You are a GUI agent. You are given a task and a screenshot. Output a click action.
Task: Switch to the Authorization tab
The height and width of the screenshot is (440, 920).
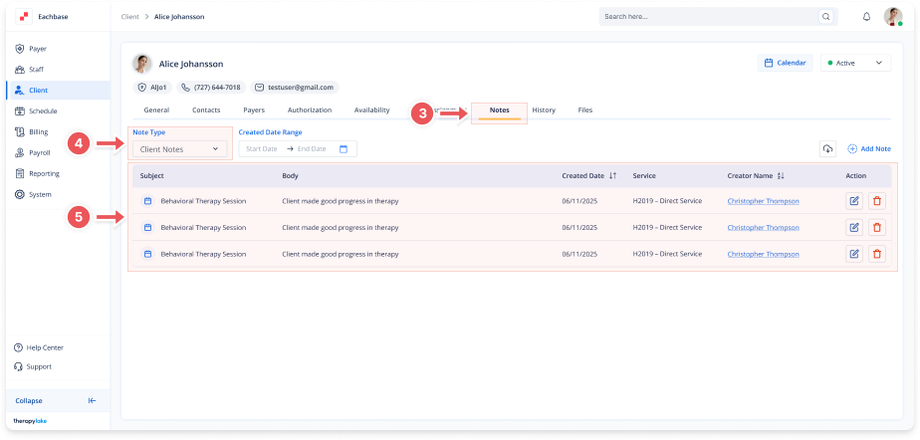pyautogui.click(x=309, y=110)
